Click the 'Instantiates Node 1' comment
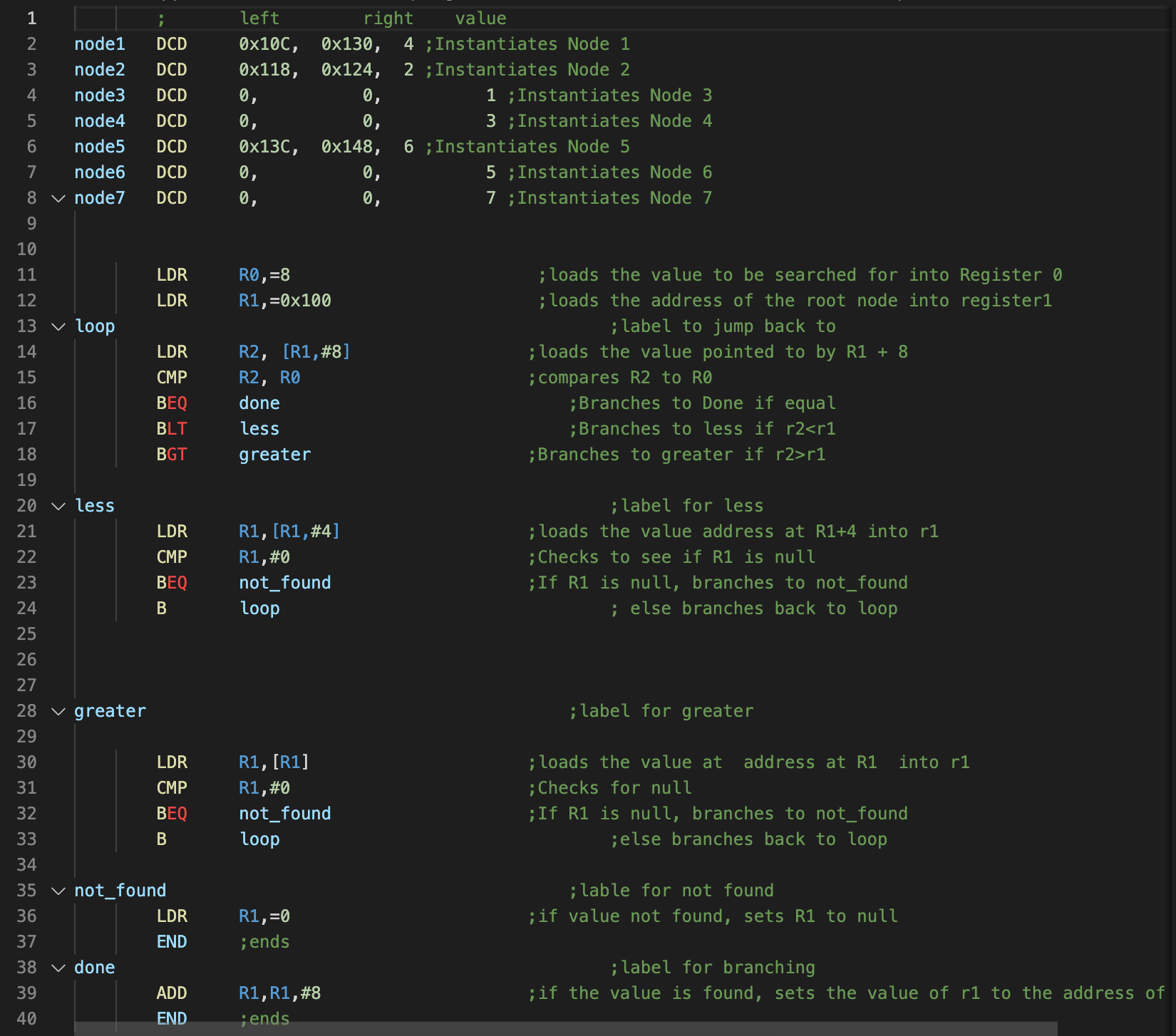The height and width of the screenshot is (1036, 1176). pyautogui.click(x=527, y=44)
